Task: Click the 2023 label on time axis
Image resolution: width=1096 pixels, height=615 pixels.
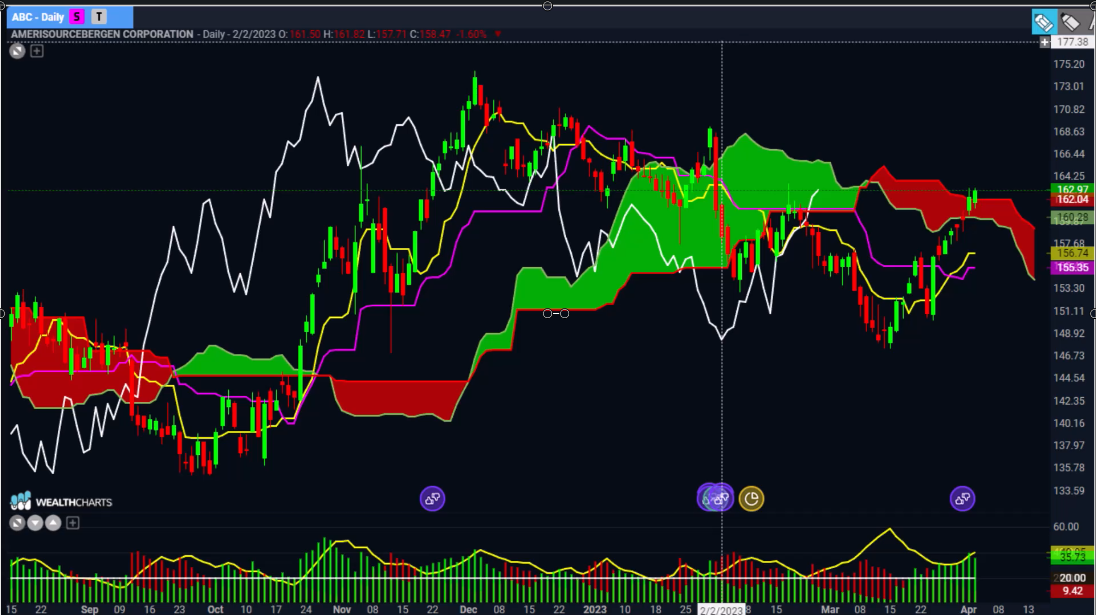Action: pos(595,609)
